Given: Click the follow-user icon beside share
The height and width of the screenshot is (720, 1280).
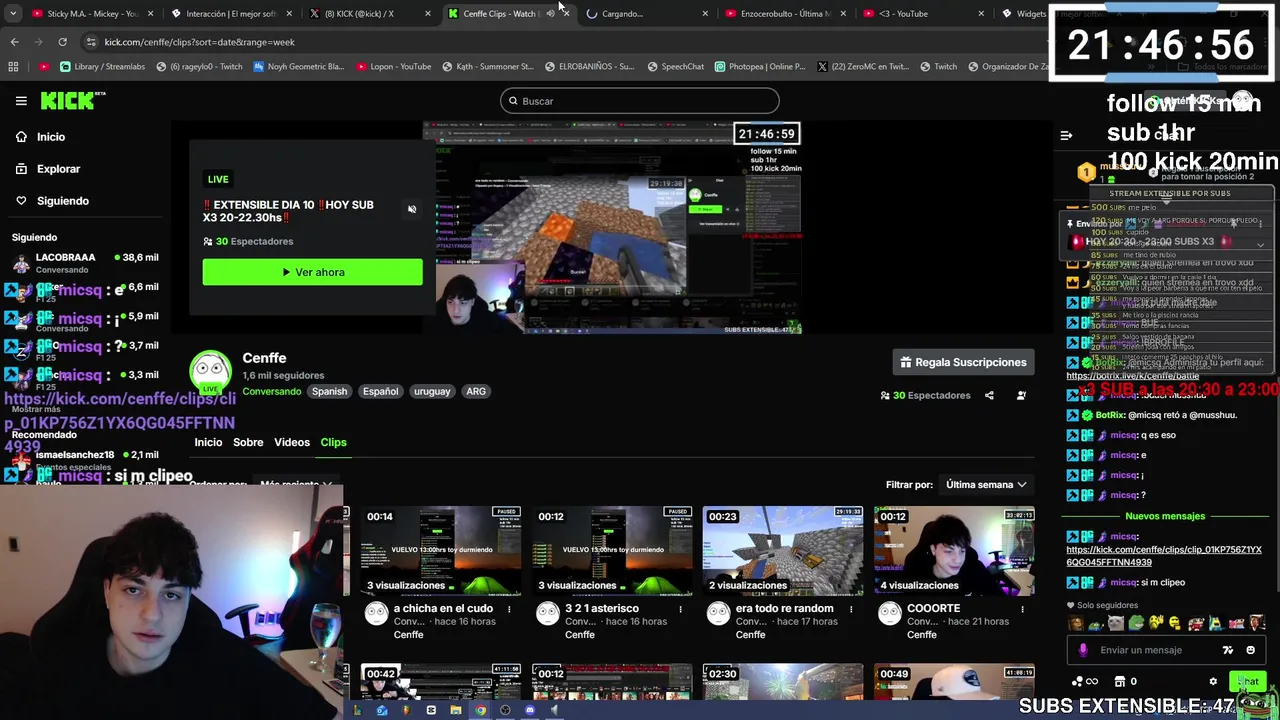Looking at the screenshot, I should click(x=1021, y=395).
